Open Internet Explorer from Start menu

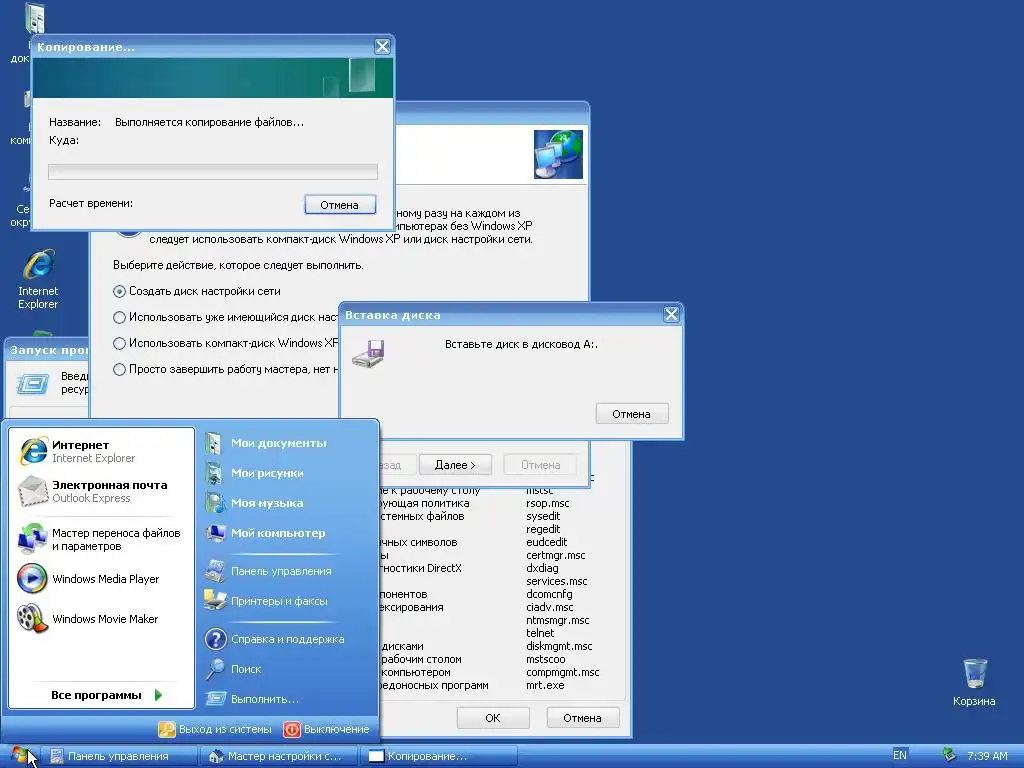pyautogui.click(x=101, y=451)
